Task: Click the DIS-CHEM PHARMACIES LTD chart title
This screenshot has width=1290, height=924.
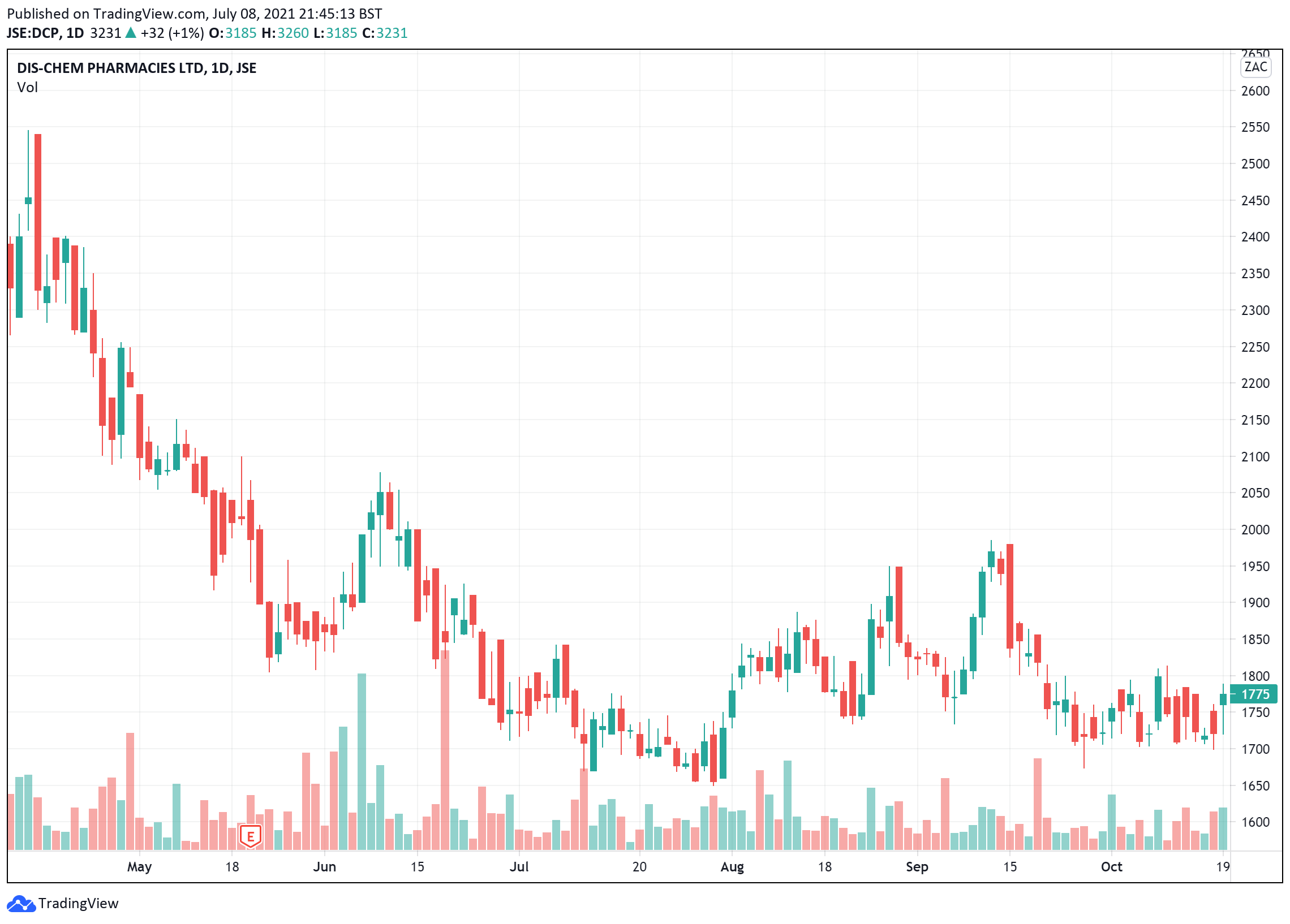Action: [x=136, y=68]
